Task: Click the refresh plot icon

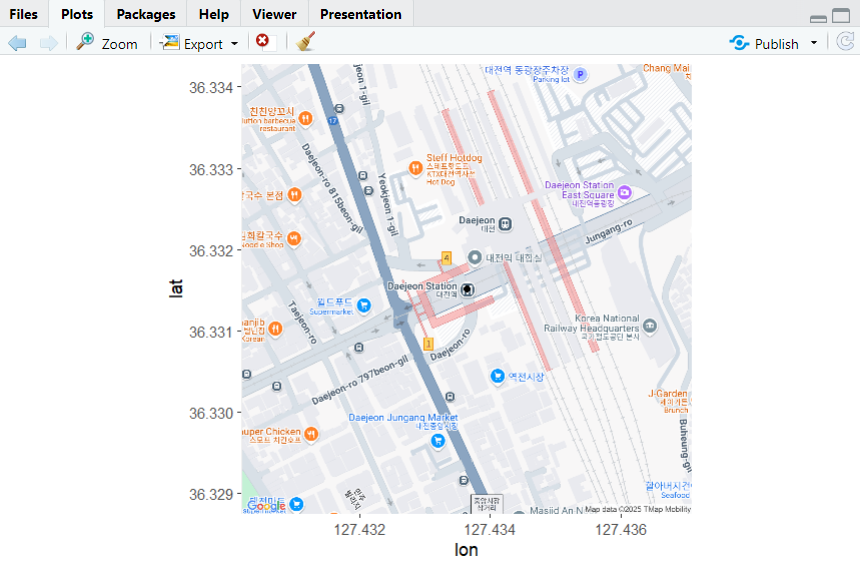Action: [845, 42]
